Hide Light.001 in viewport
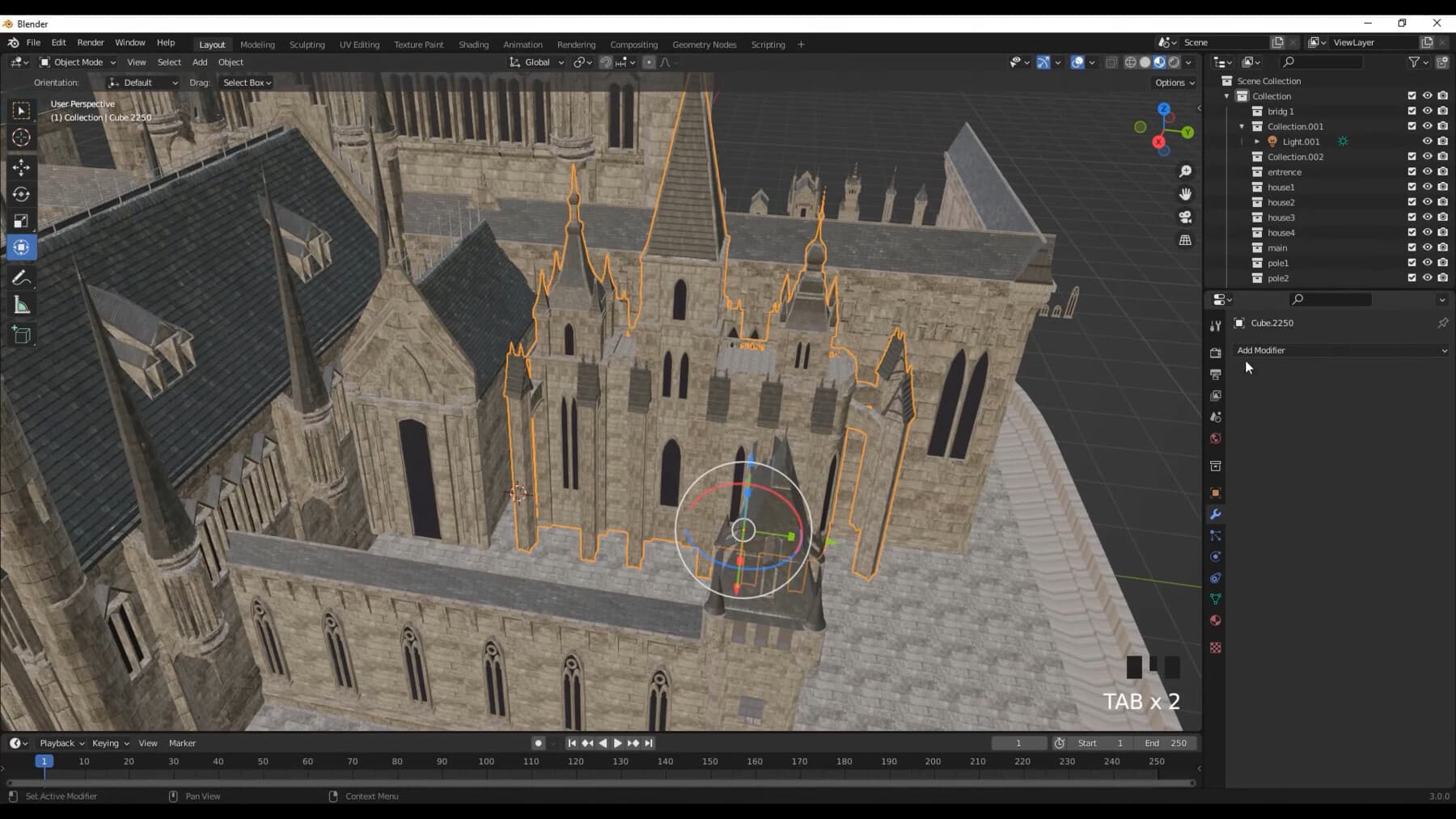 click(1427, 141)
